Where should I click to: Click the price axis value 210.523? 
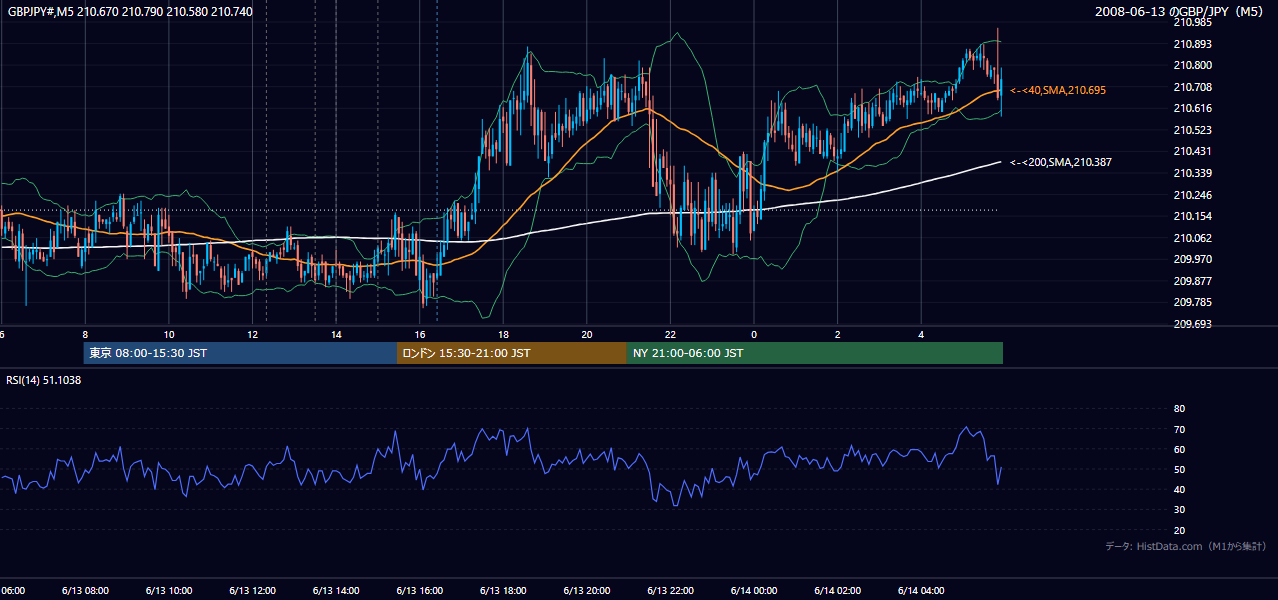[1192, 130]
